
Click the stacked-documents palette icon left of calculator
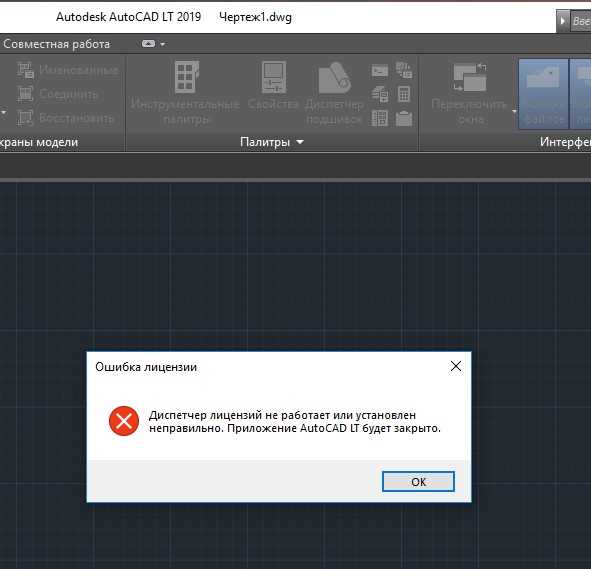tap(380, 94)
